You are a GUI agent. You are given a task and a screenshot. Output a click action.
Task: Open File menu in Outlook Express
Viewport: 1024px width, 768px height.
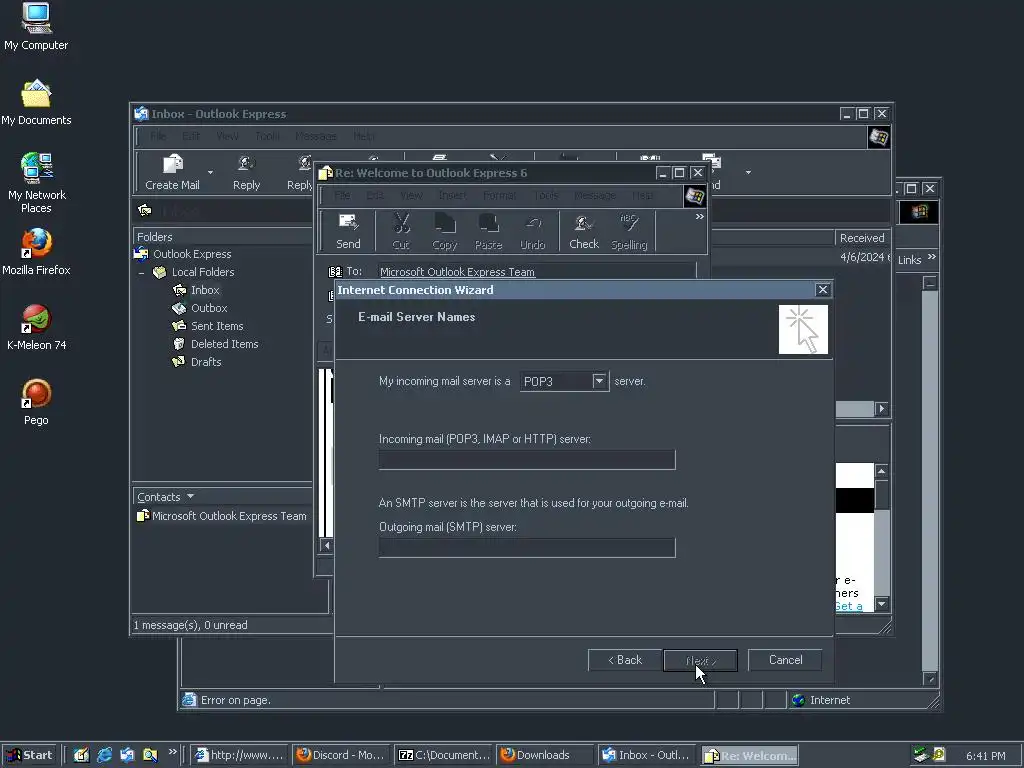point(157,136)
